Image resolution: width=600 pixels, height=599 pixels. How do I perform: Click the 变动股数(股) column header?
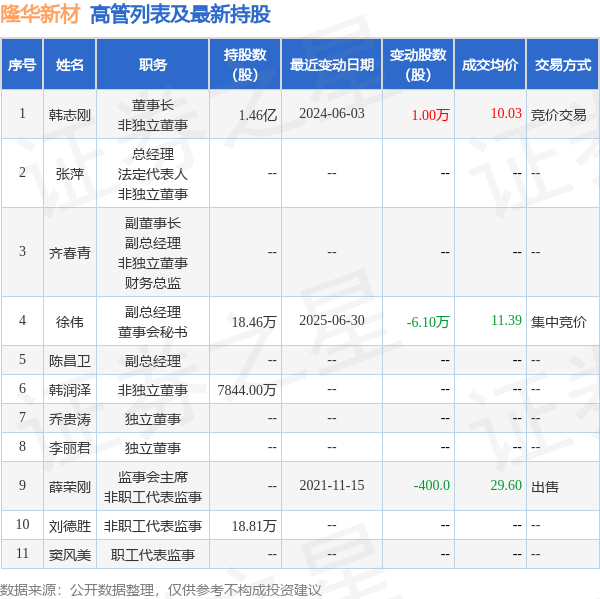coord(418,64)
